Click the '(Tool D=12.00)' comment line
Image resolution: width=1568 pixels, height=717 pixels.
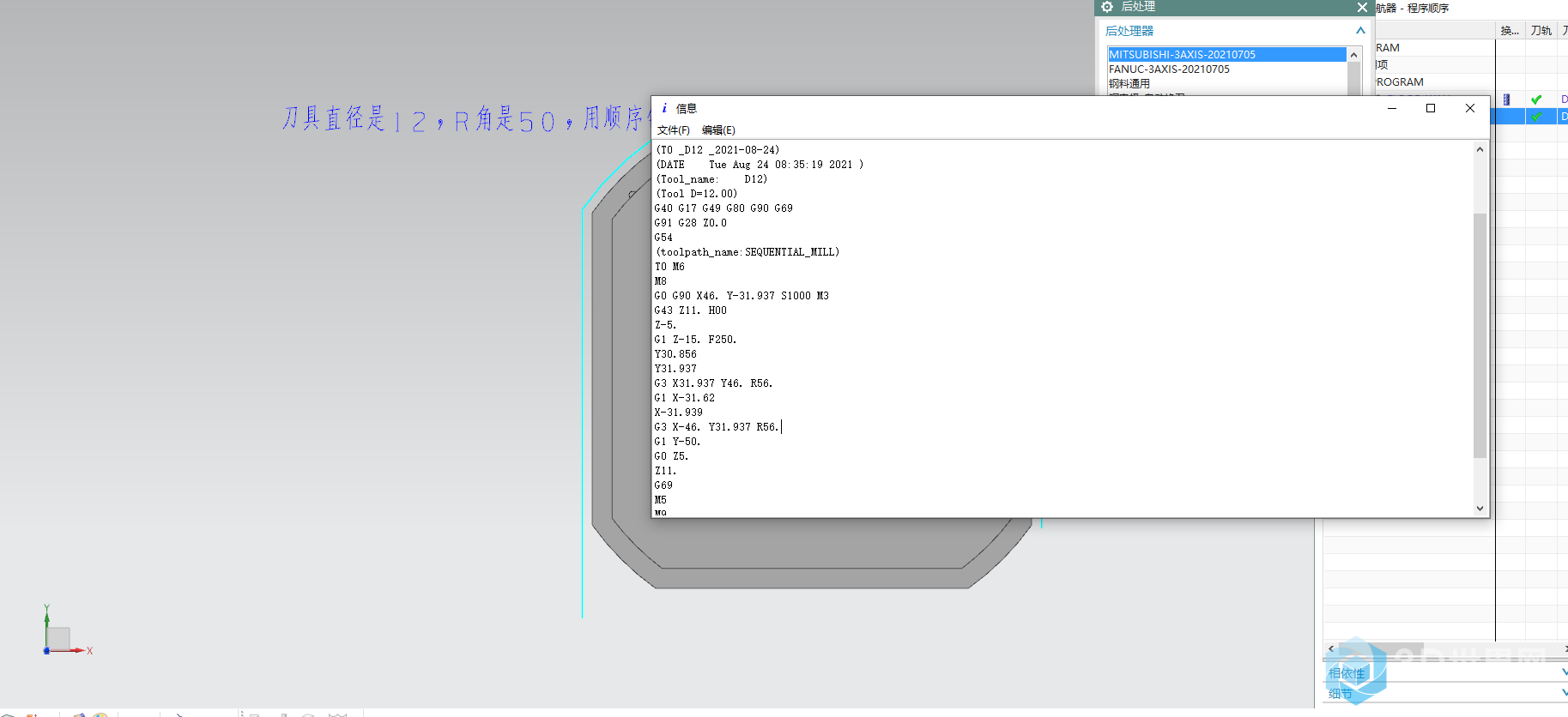click(696, 194)
